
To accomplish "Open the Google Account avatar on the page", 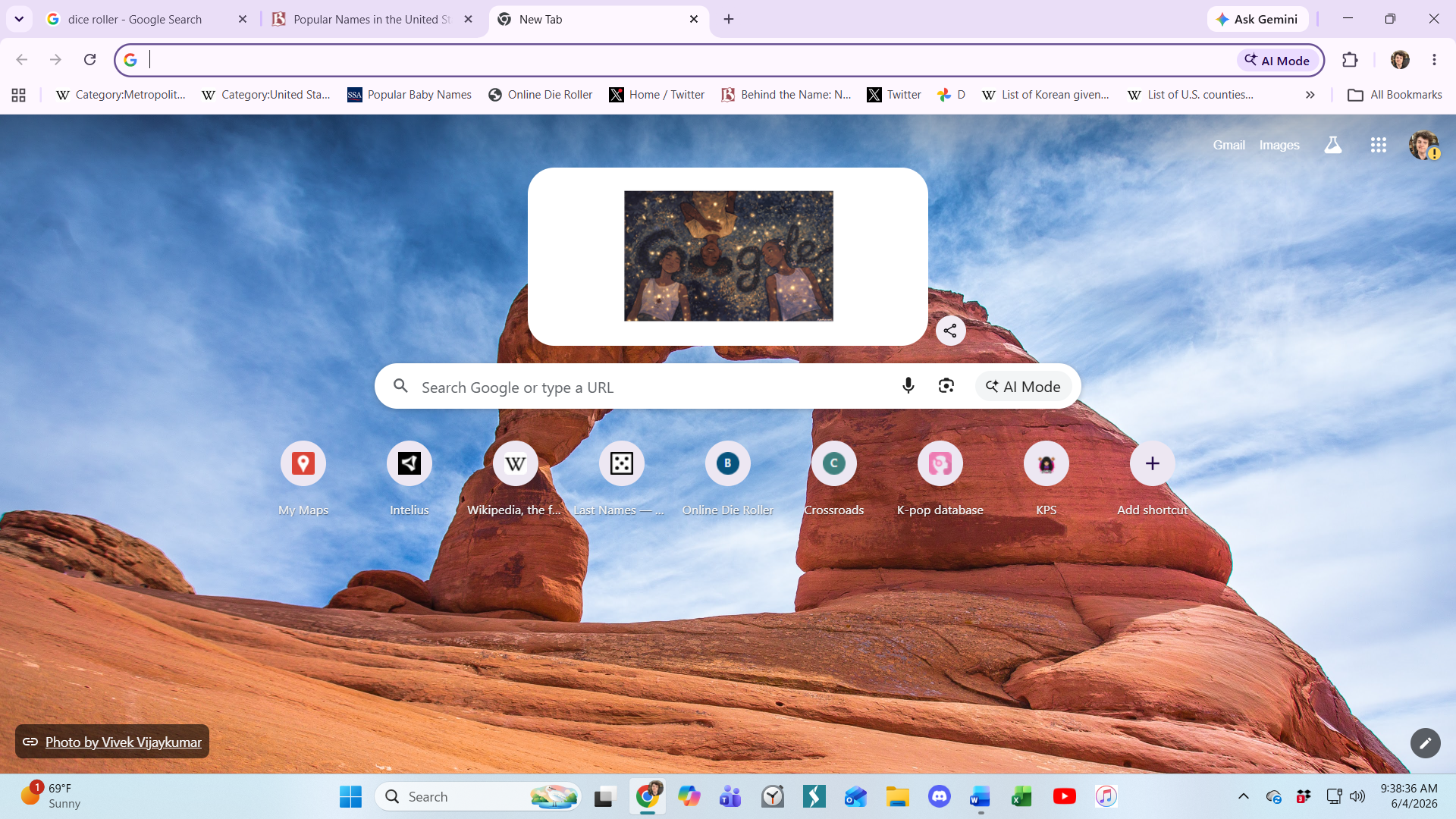I will pos(1424,145).
